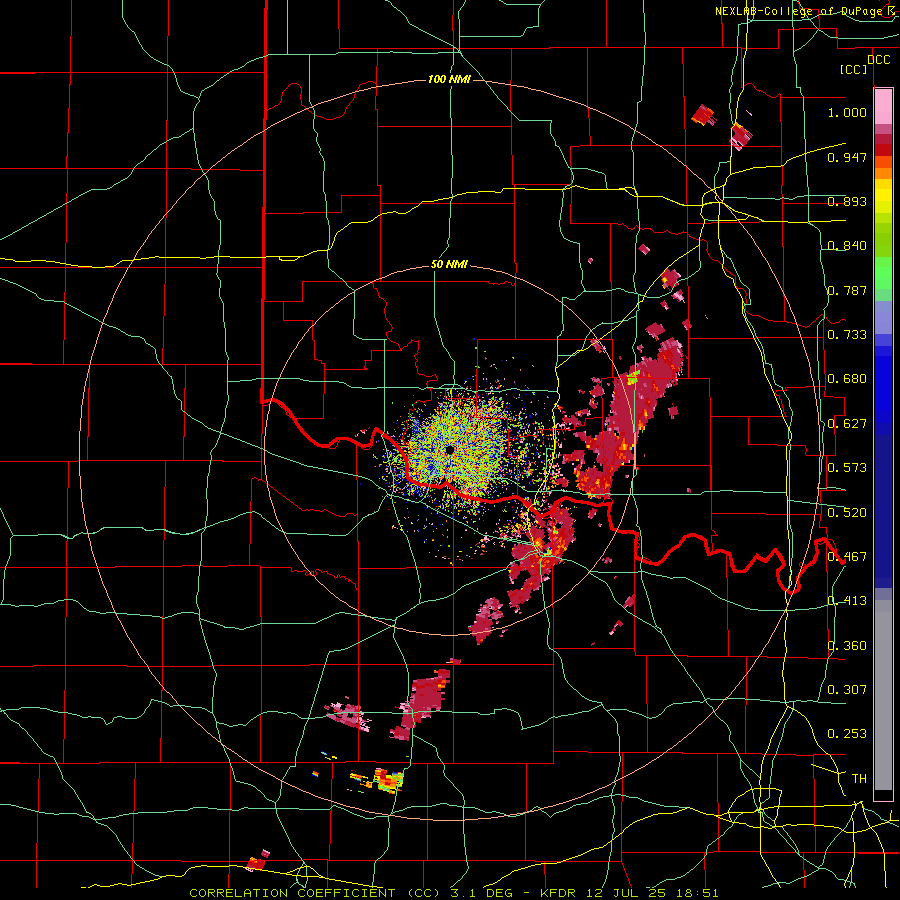Image resolution: width=900 pixels, height=900 pixels.
Task: Click the 0.893 scale value
Action: [847, 201]
